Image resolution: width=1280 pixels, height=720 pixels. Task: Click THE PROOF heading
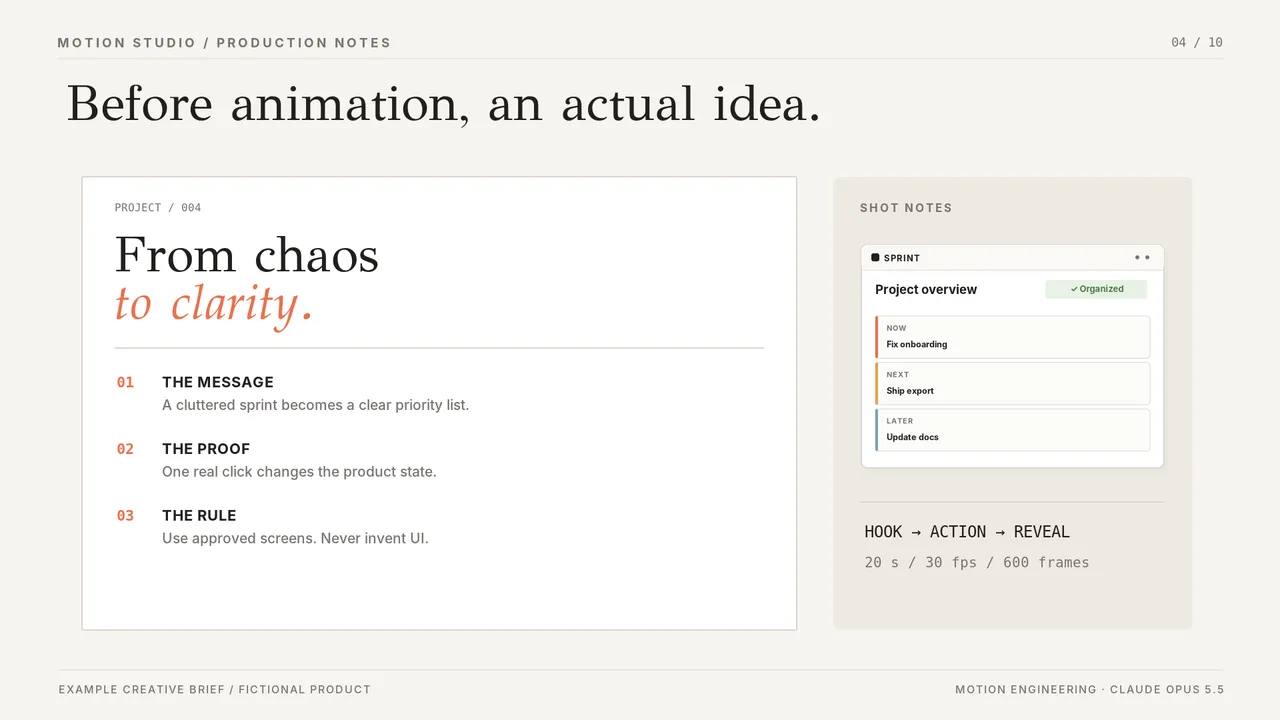pyautogui.click(x=206, y=449)
